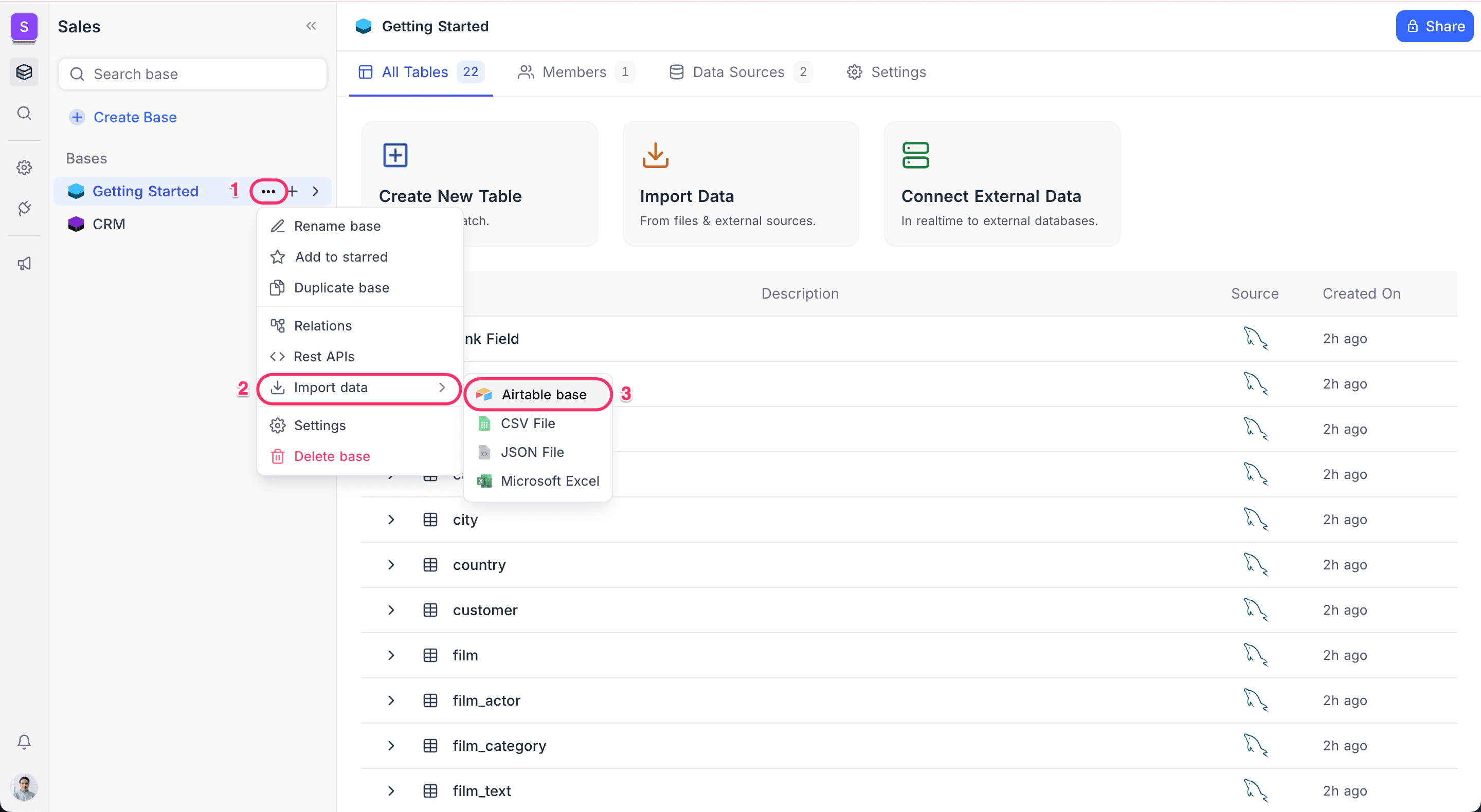Click the Created On column header
1481x812 pixels.
point(1361,293)
